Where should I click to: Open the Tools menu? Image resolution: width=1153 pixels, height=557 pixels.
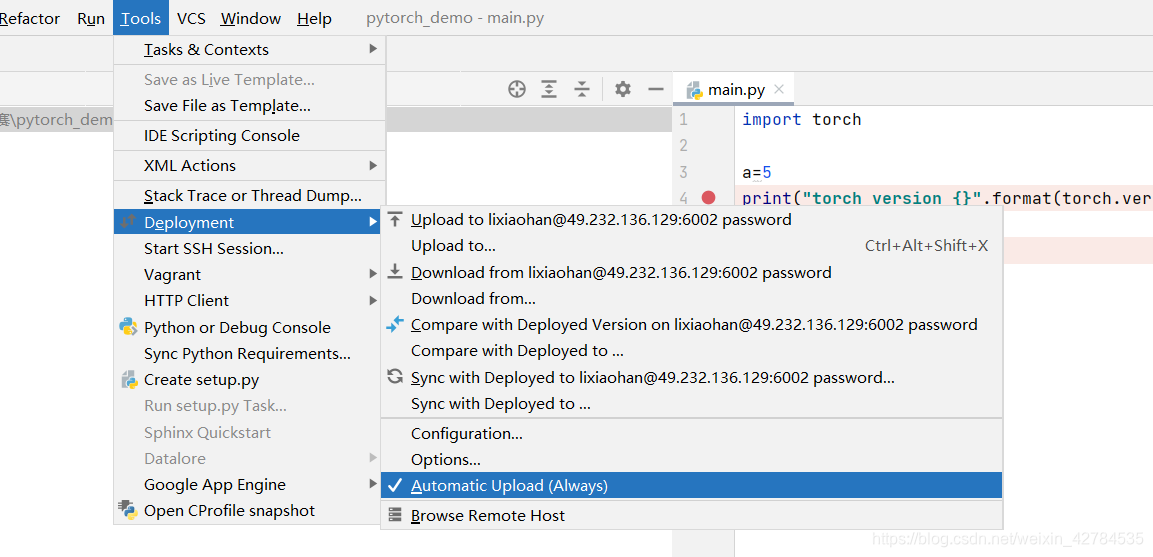click(x=140, y=18)
